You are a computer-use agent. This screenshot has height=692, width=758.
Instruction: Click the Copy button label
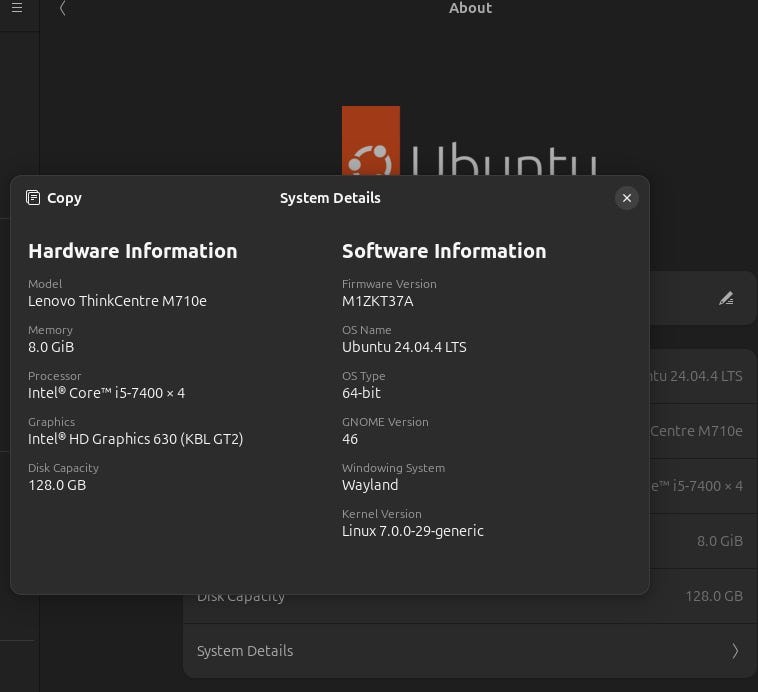64,198
